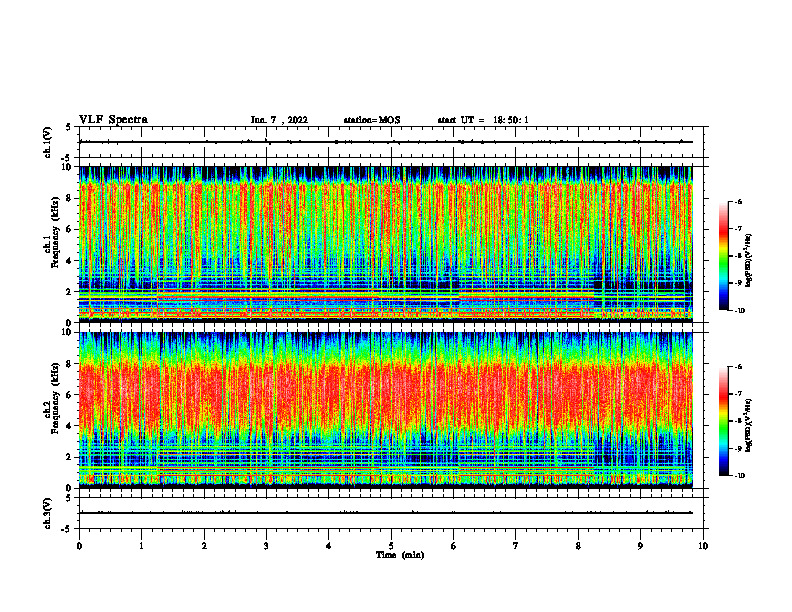This screenshot has height=612, width=792.
Task: Click the 4 kHz tick on ch.1 axis
Action: click(70, 261)
